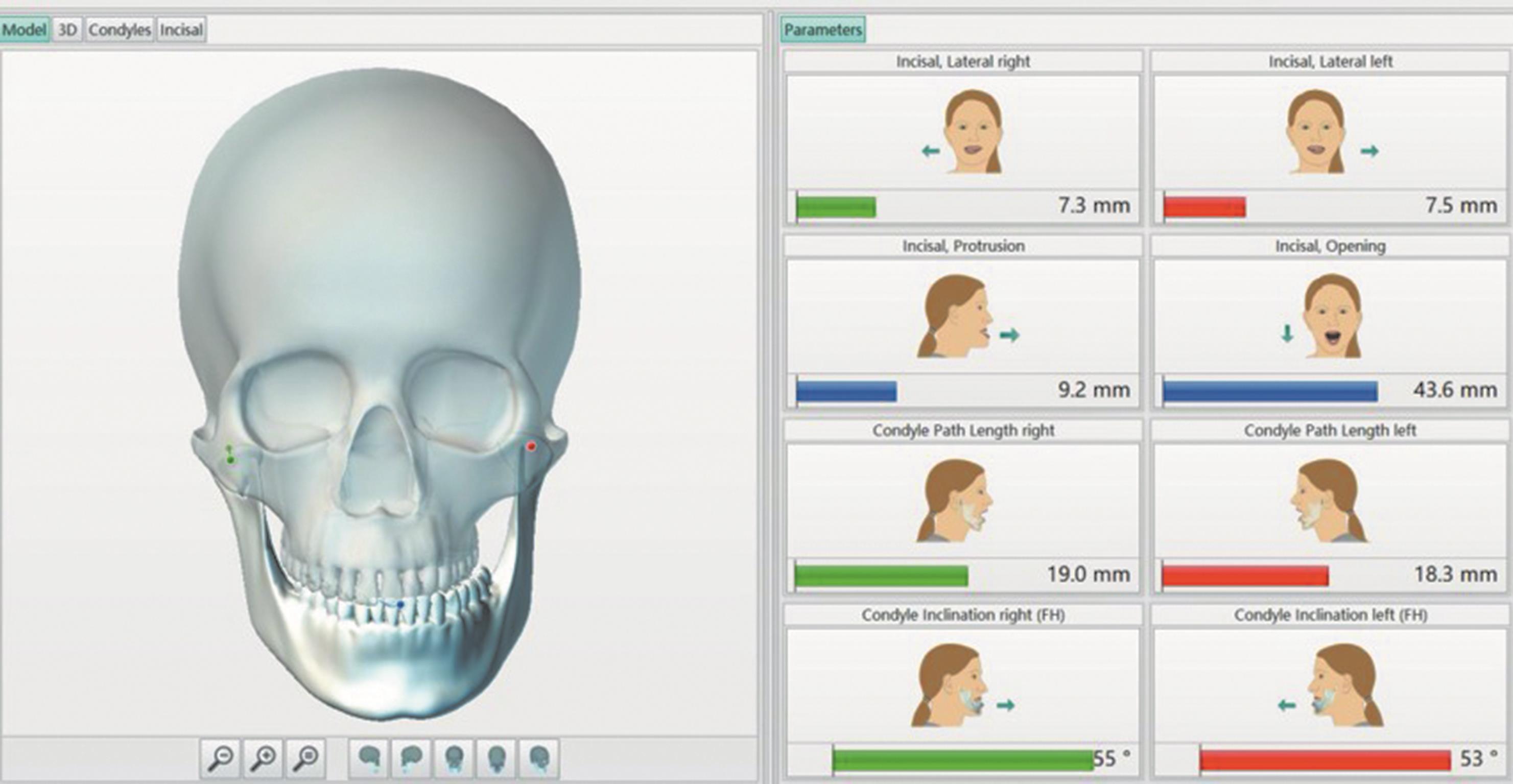Viewport: 1513px width, 784px height.
Task: Select the middle skull view icon of five
Action: pyautogui.click(x=454, y=758)
